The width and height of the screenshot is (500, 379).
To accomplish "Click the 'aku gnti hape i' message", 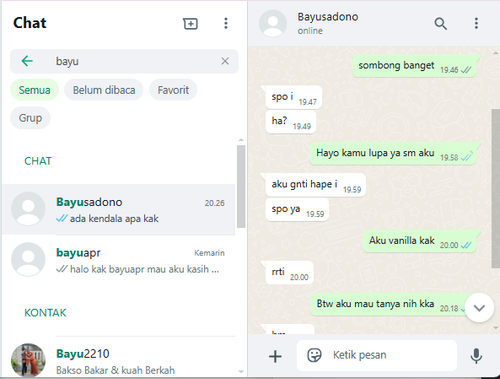I will click(316, 185).
